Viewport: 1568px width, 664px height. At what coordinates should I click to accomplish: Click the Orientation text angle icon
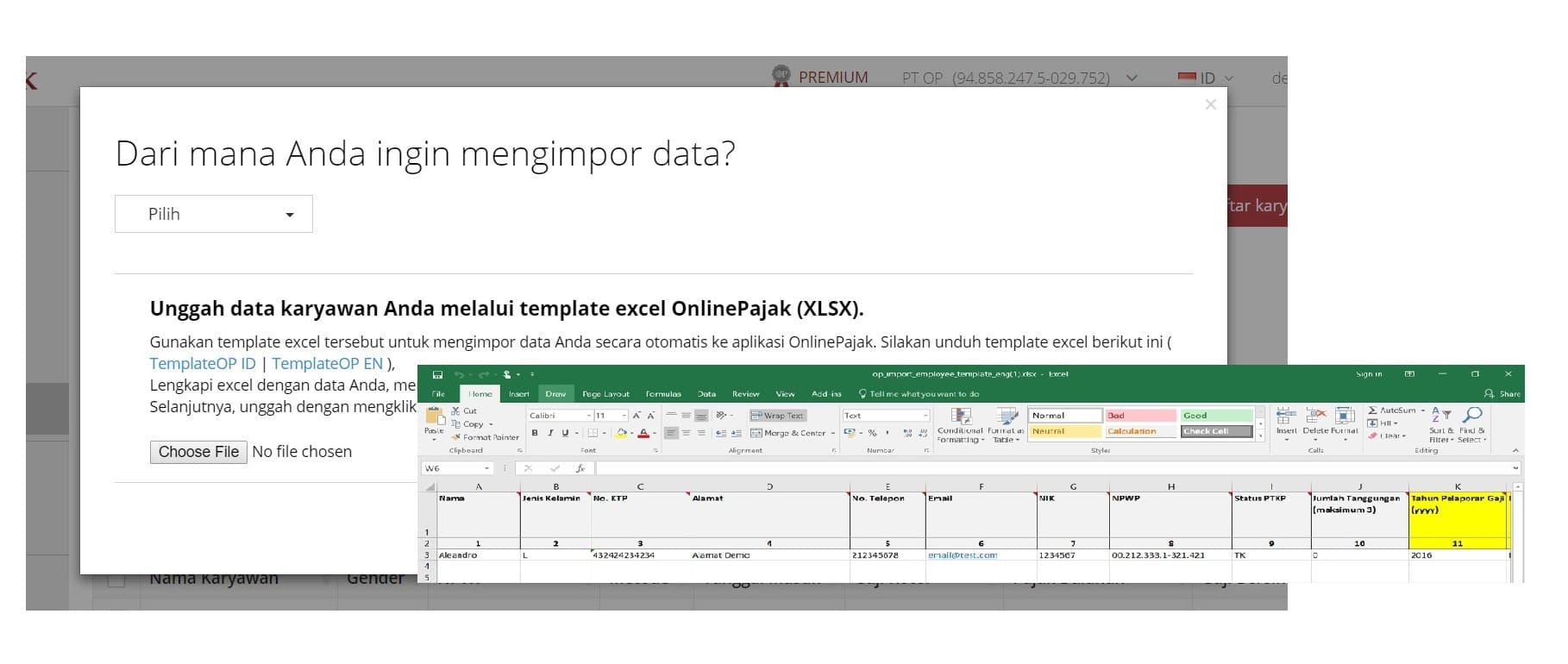(721, 415)
